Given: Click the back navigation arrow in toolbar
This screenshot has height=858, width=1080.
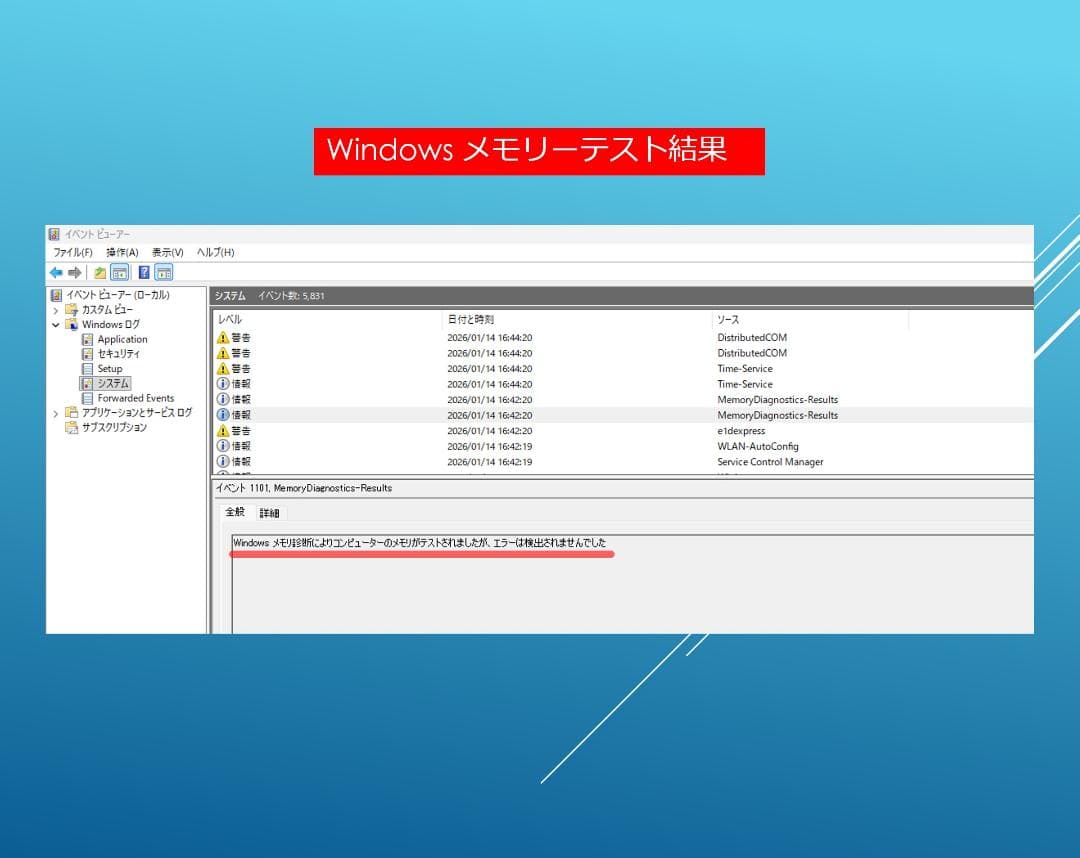Looking at the screenshot, I should 58,272.
